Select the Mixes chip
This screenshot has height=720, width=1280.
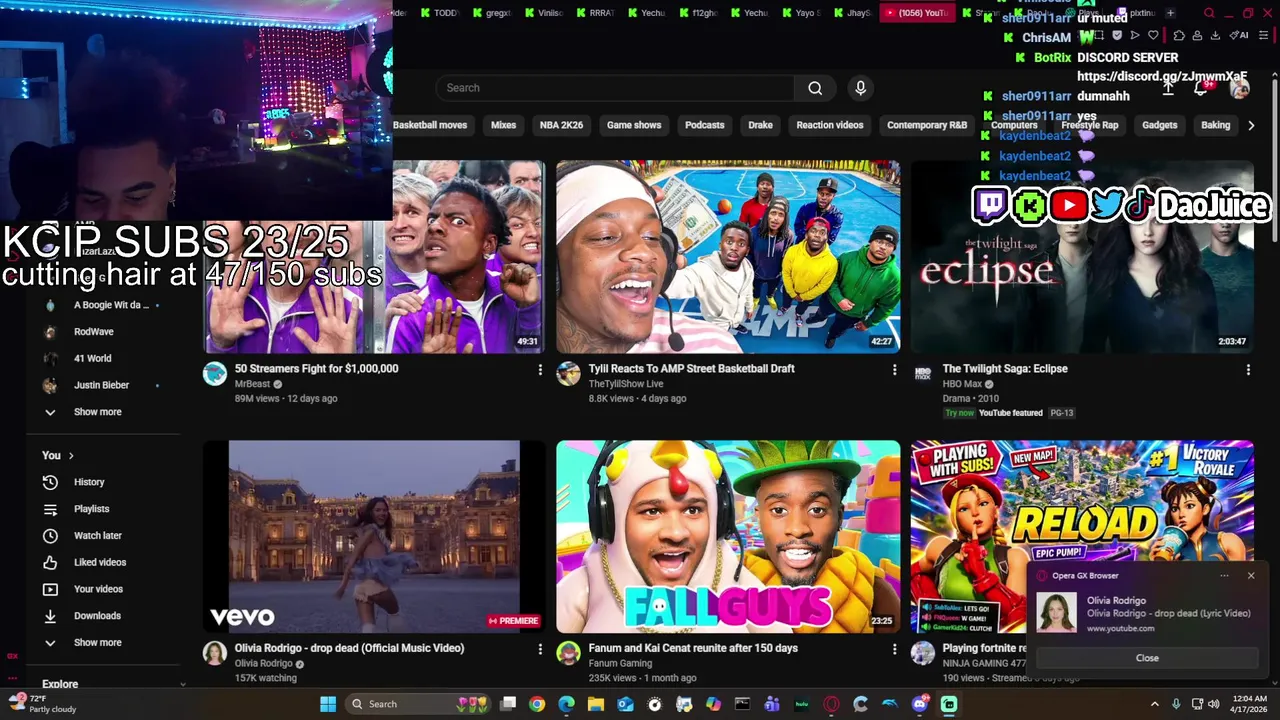[503, 125]
